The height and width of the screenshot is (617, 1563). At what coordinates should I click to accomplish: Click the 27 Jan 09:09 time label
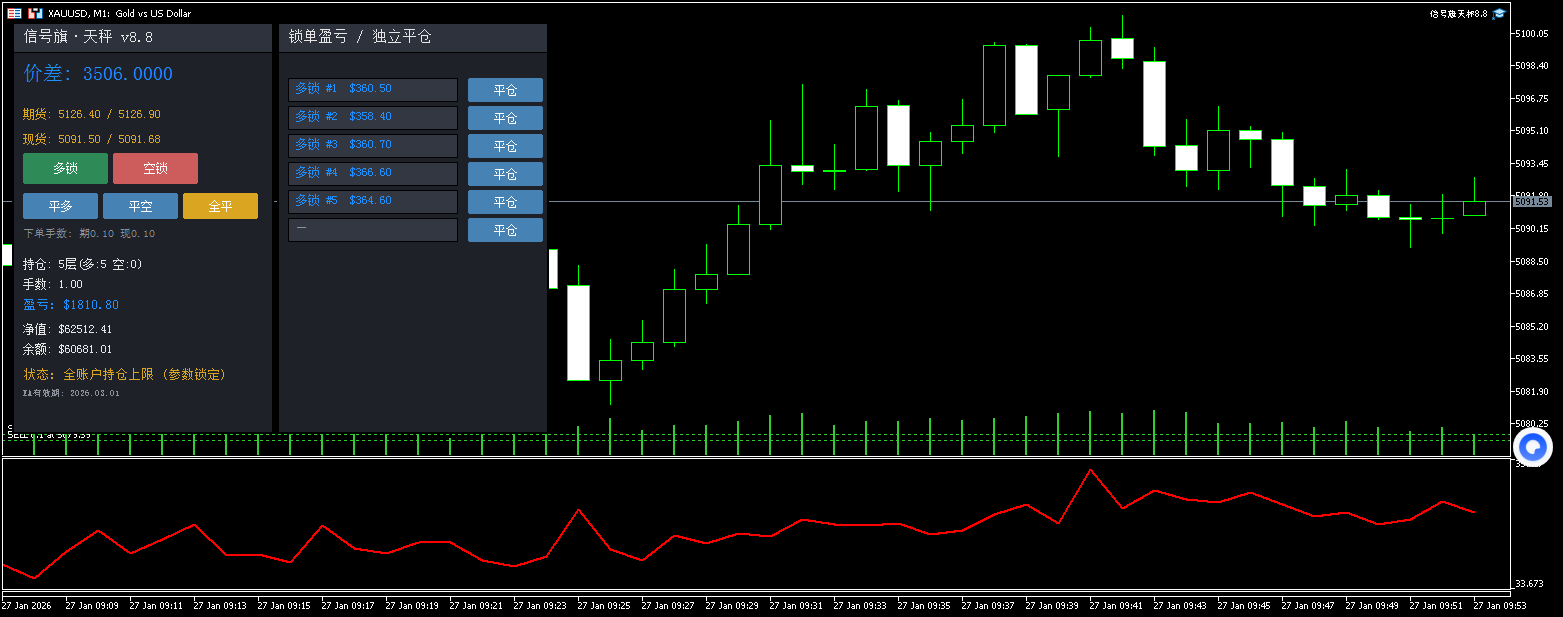92,605
